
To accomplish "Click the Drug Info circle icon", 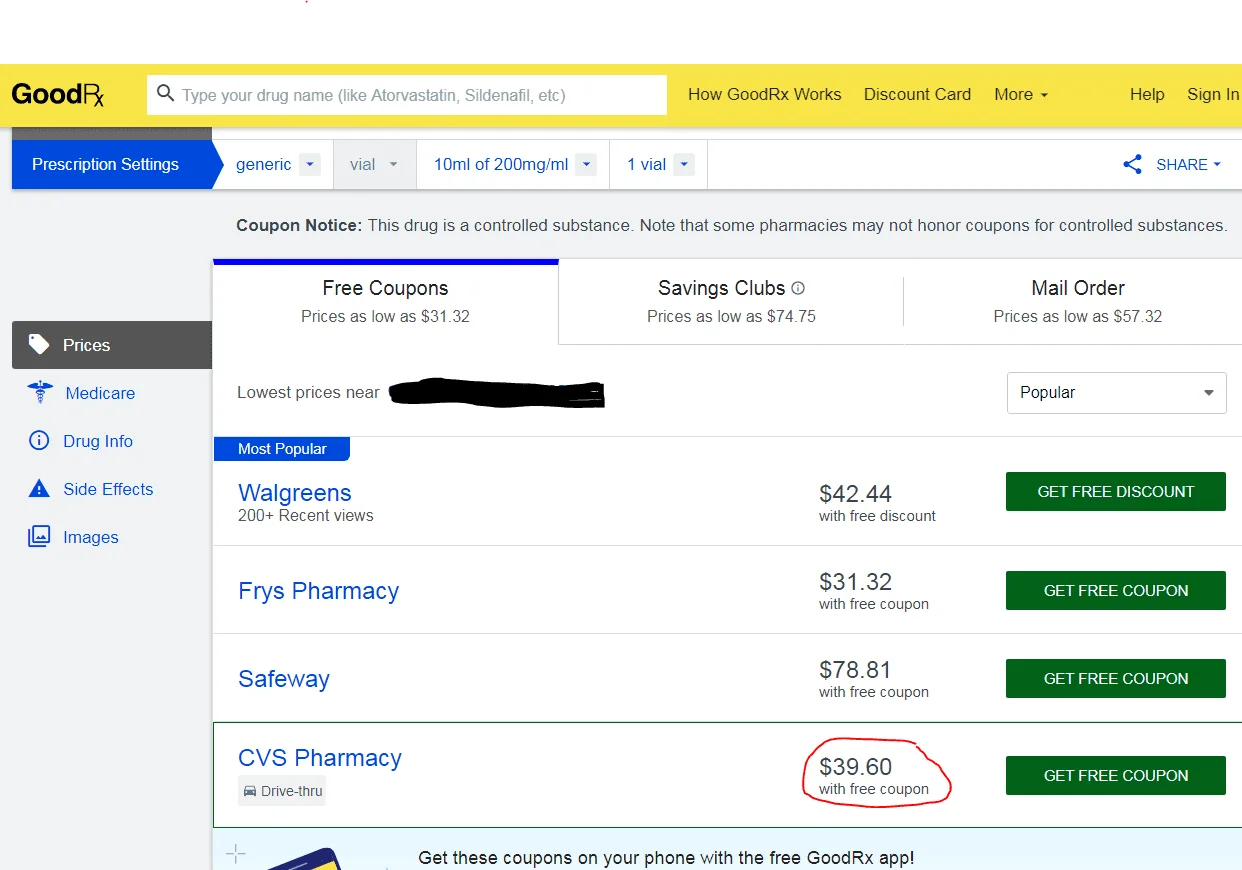I will tap(39, 441).
